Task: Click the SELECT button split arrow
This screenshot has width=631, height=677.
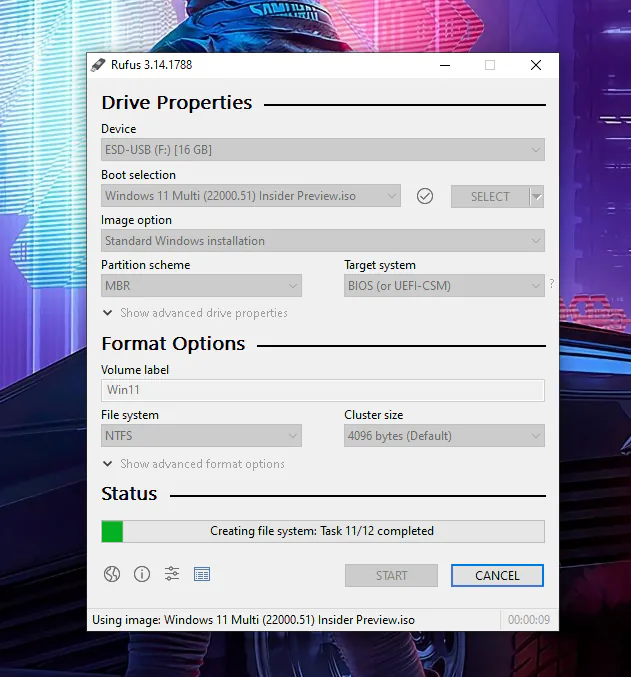Action: 537,197
